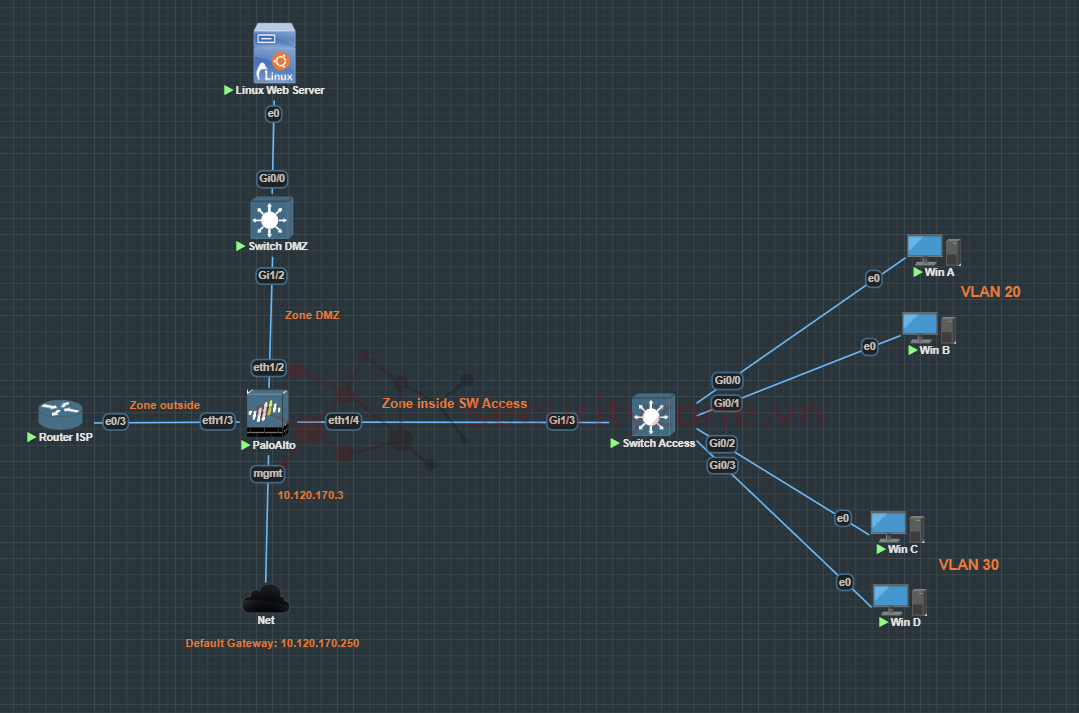Click the e0/3 interface label near Router ISP
This screenshot has height=713, width=1079.
coord(116,421)
